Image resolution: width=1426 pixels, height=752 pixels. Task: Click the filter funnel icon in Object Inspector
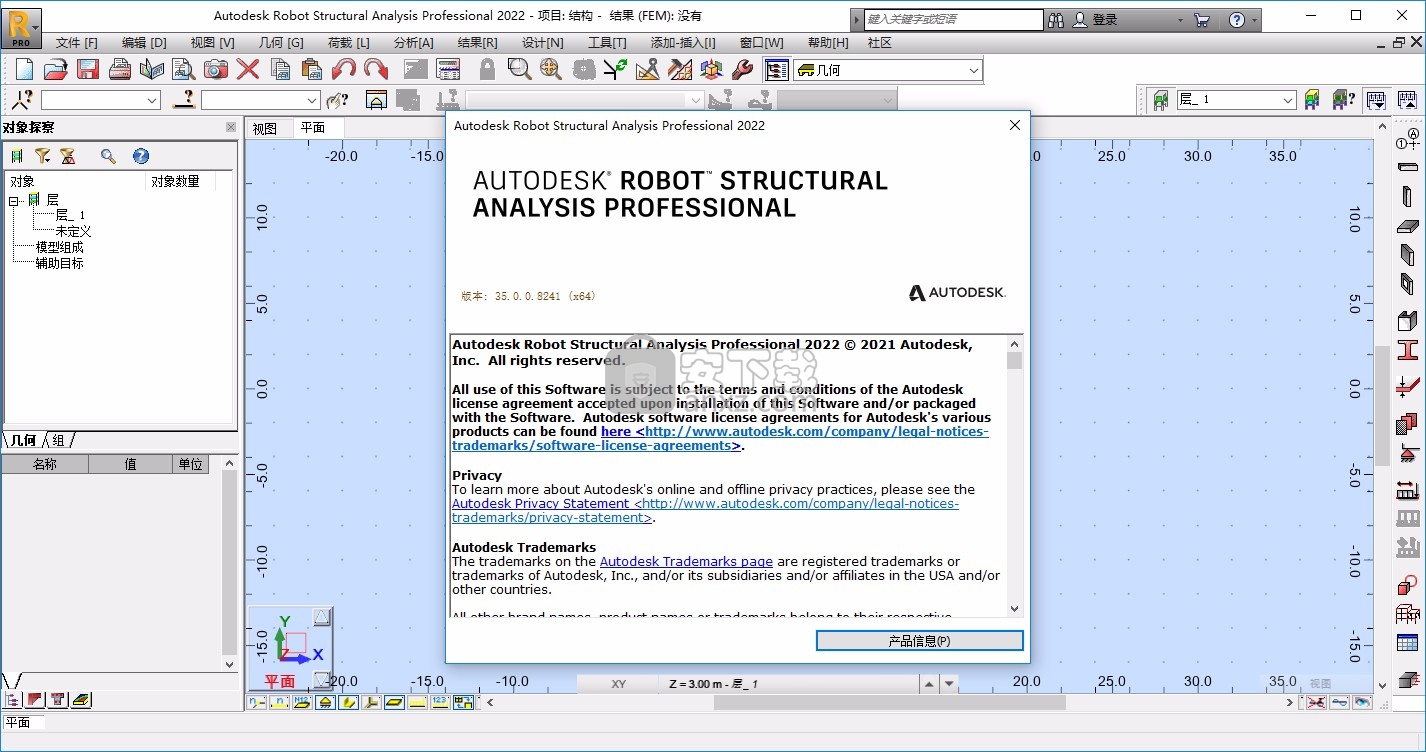42,156
